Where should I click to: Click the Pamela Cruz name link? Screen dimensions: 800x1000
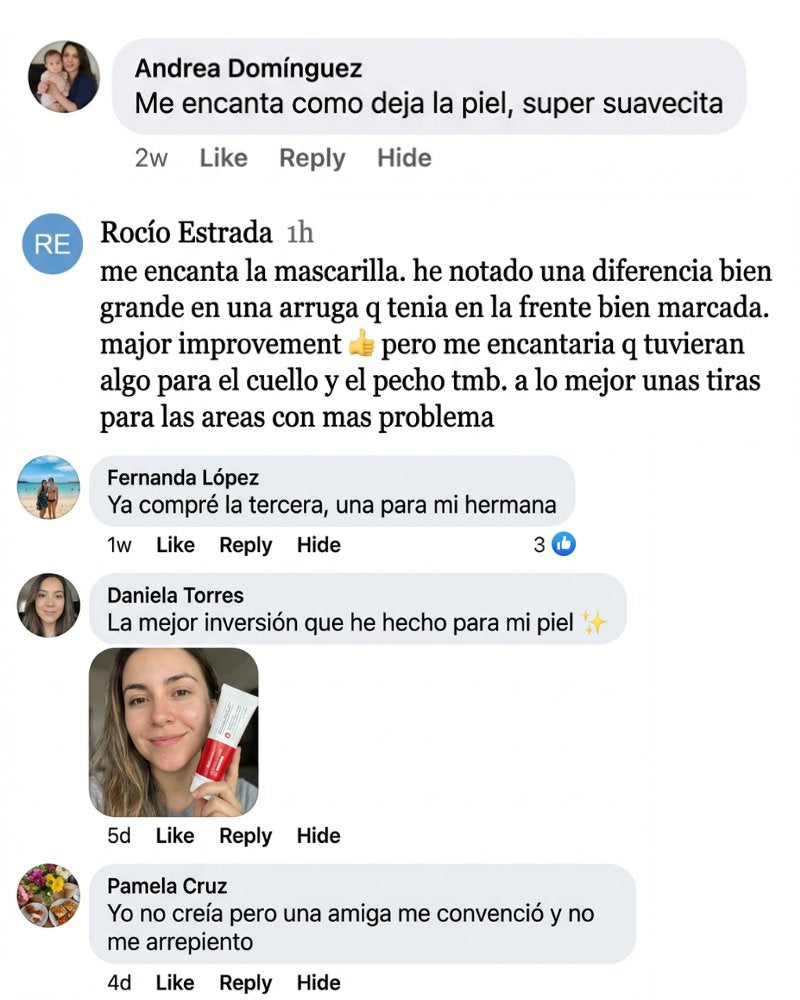pyautogui.click(x=167, y=886)
